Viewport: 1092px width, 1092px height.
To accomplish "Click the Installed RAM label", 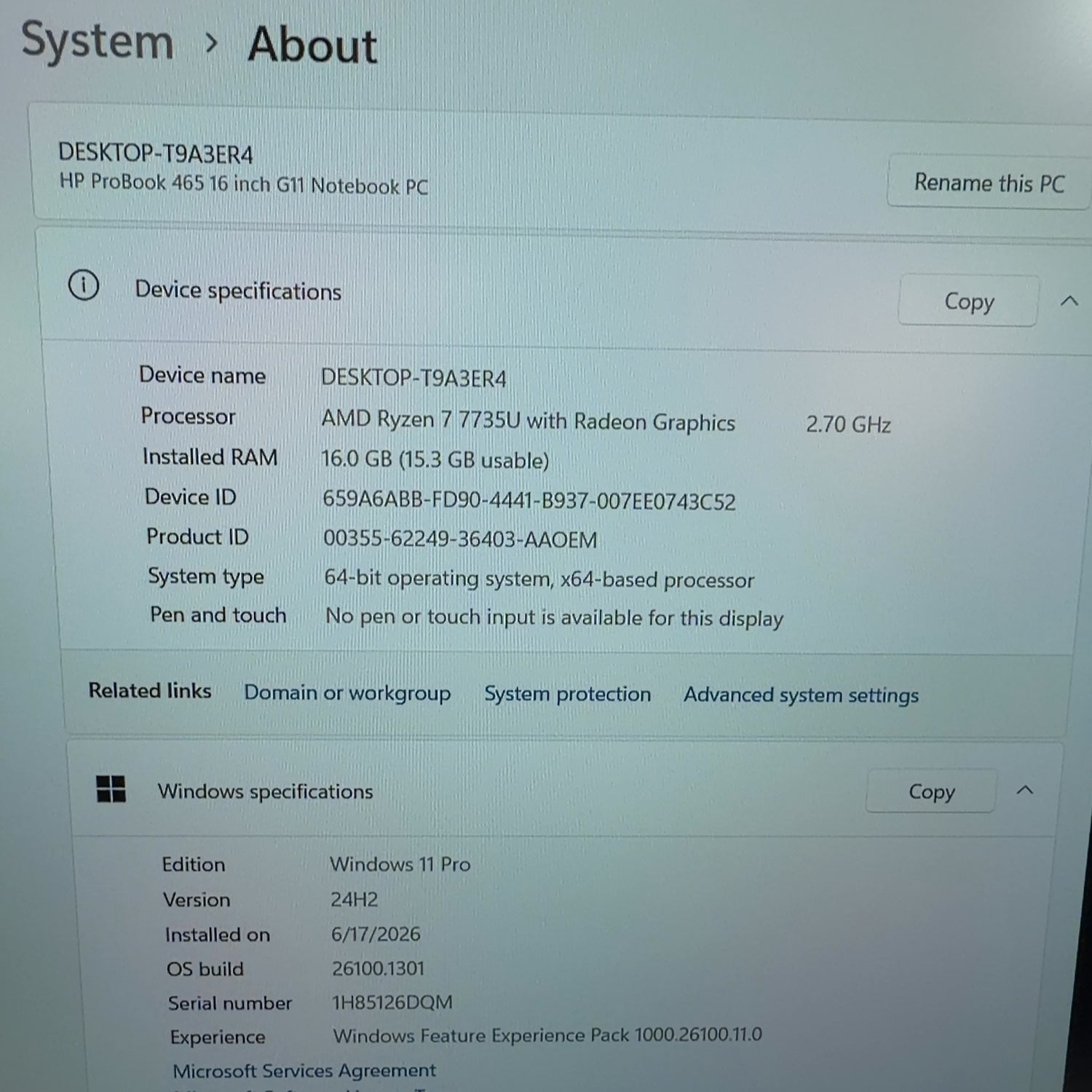I will 210,456.
